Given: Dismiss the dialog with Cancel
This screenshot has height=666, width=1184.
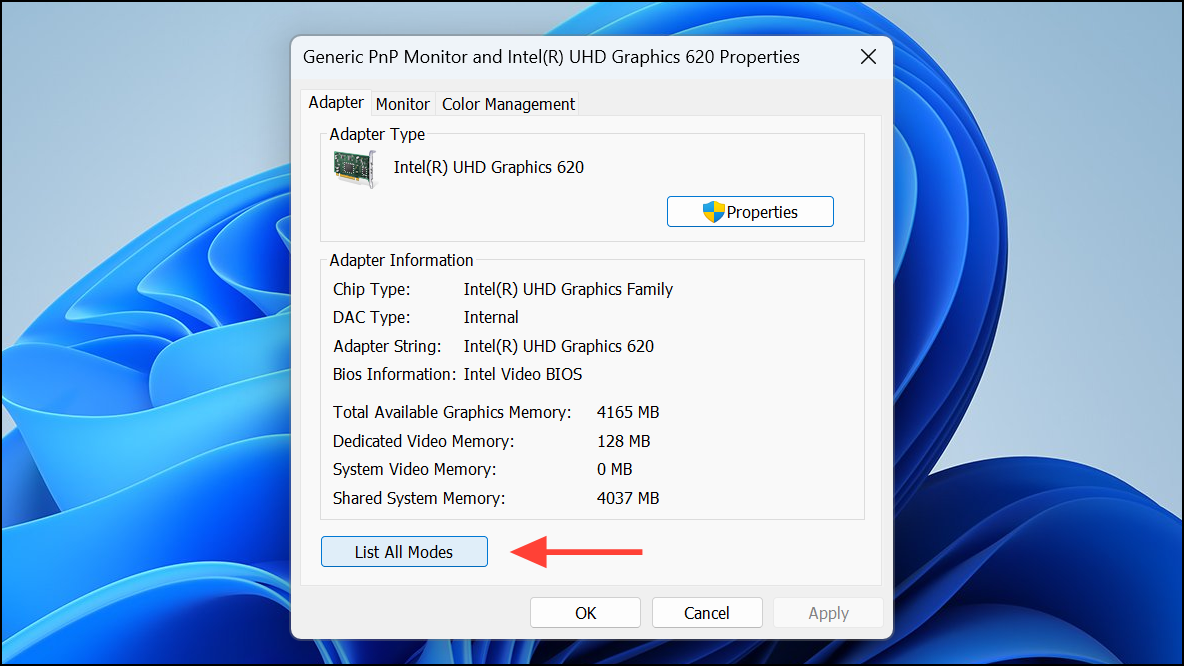Looking at the screenshot, I should click(x=707, y=612).
